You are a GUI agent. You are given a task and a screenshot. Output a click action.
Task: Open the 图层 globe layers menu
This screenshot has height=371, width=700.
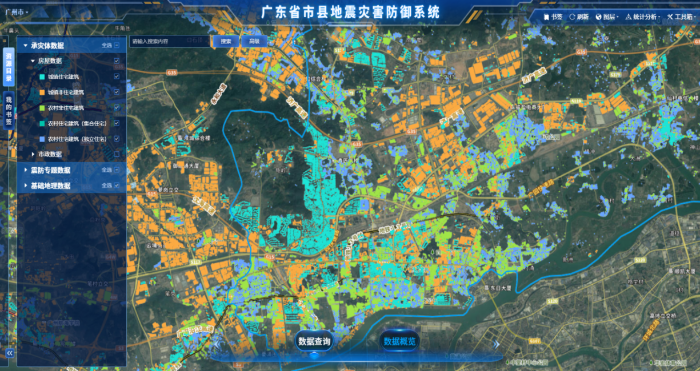click(598, 17)
